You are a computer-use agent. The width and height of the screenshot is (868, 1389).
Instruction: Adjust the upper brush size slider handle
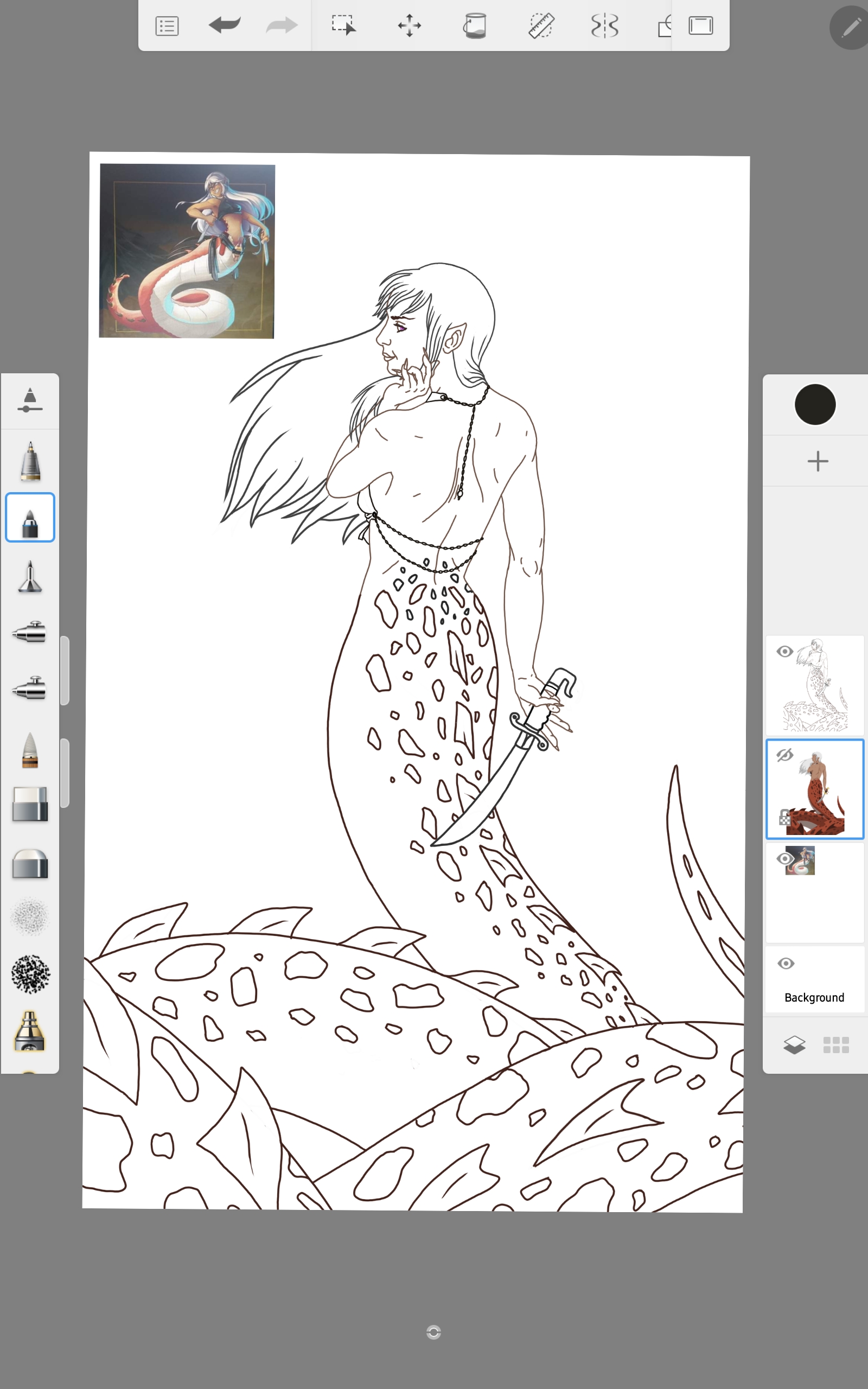pyautogui.click(x=65, y=671)
